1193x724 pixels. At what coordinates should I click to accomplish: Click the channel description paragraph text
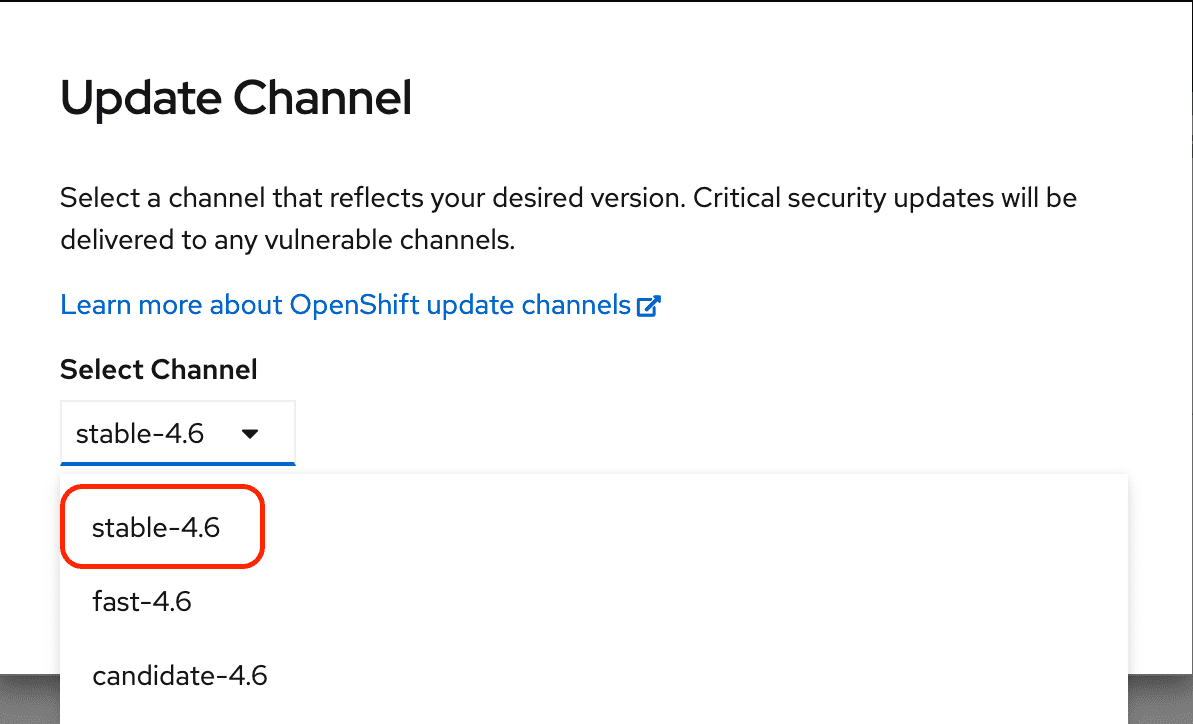(568, 219)
